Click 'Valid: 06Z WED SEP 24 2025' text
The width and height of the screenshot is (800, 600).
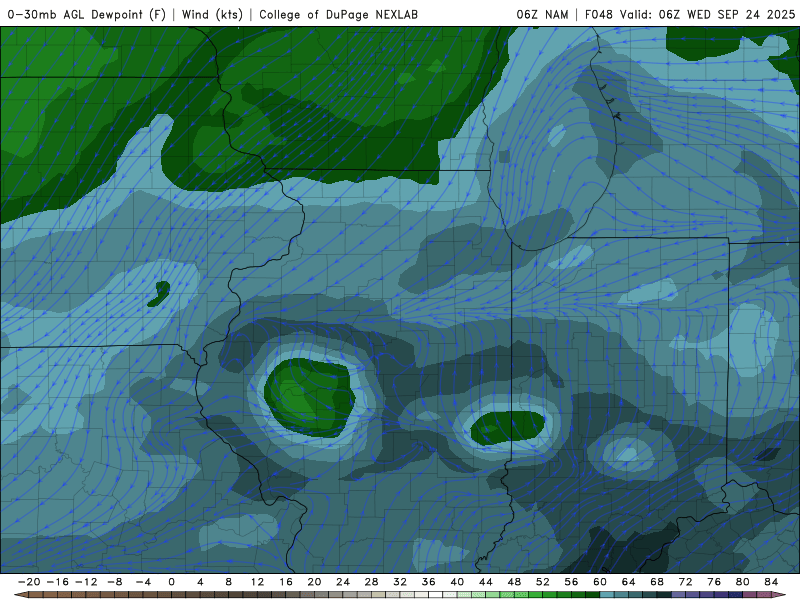click(x=707, y=14)
